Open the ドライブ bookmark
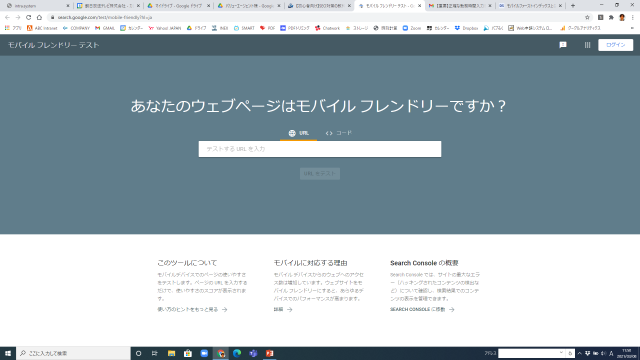 [196, 28]
